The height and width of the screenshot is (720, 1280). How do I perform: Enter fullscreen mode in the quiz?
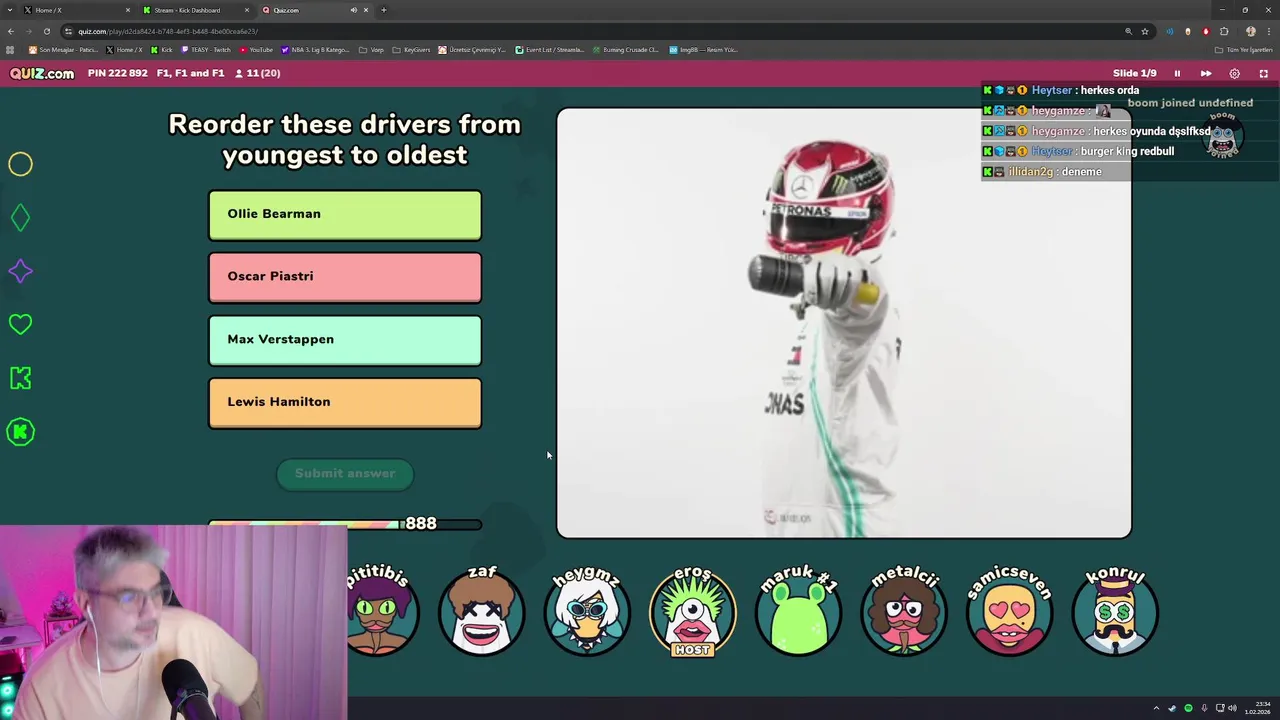pos(1263,73)
